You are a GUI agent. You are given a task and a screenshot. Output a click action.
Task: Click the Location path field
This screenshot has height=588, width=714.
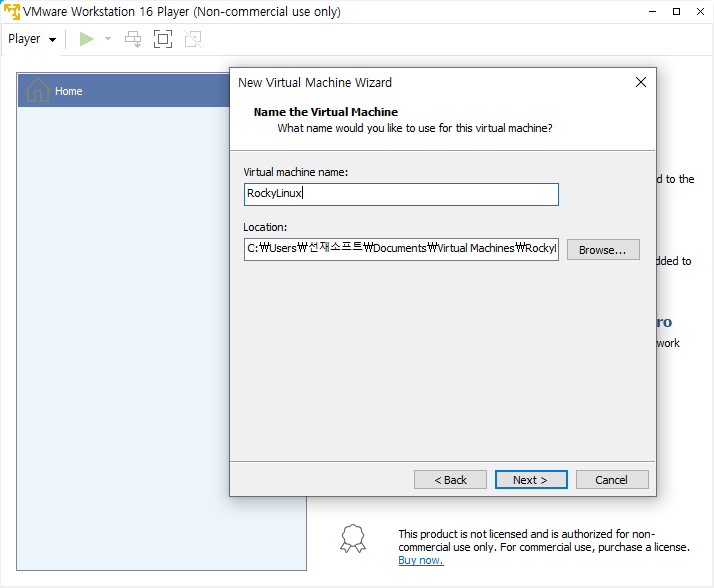coord(401,249)
